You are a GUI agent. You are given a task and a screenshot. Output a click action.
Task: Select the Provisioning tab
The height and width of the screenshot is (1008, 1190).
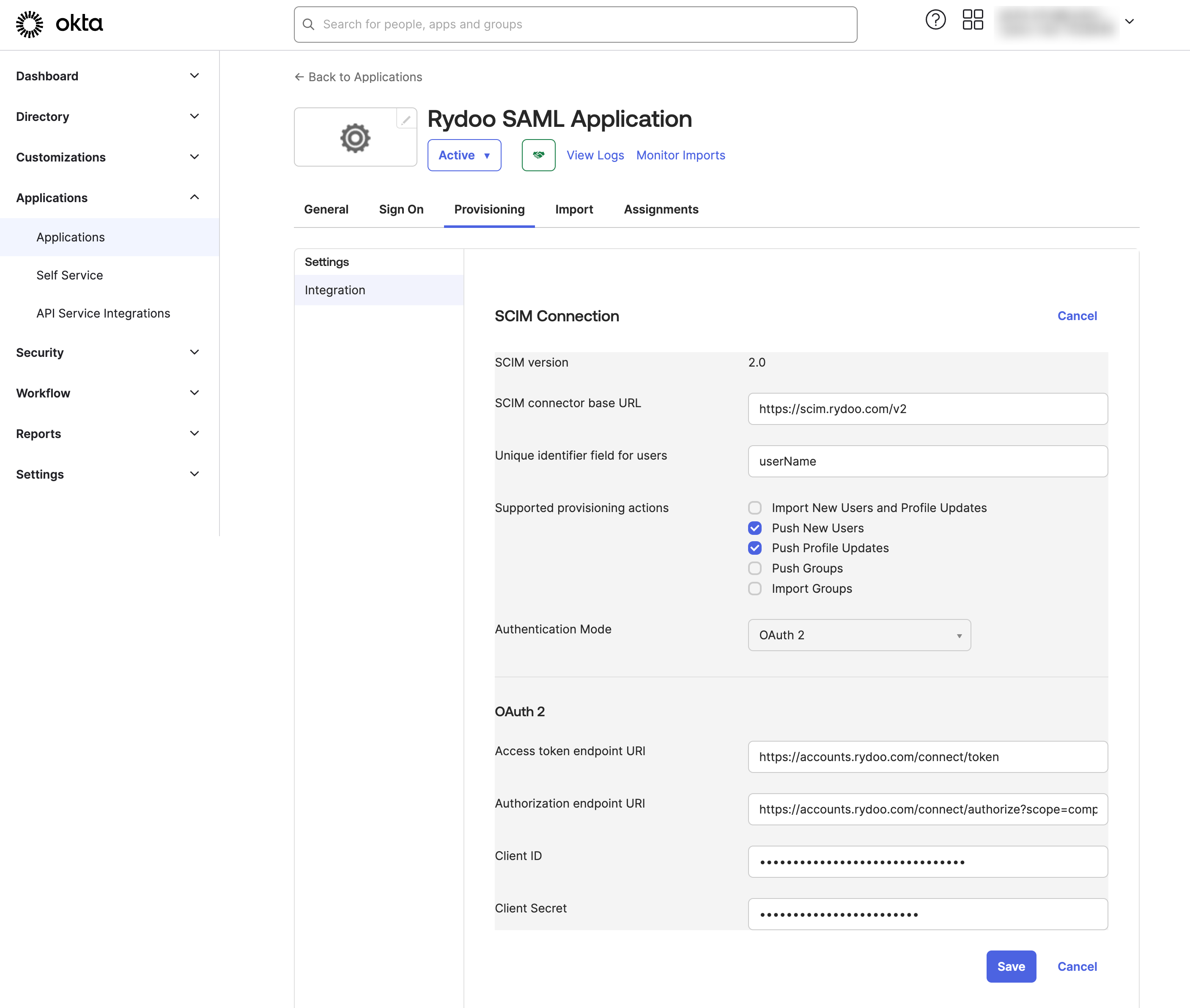[x=489, y=209]
